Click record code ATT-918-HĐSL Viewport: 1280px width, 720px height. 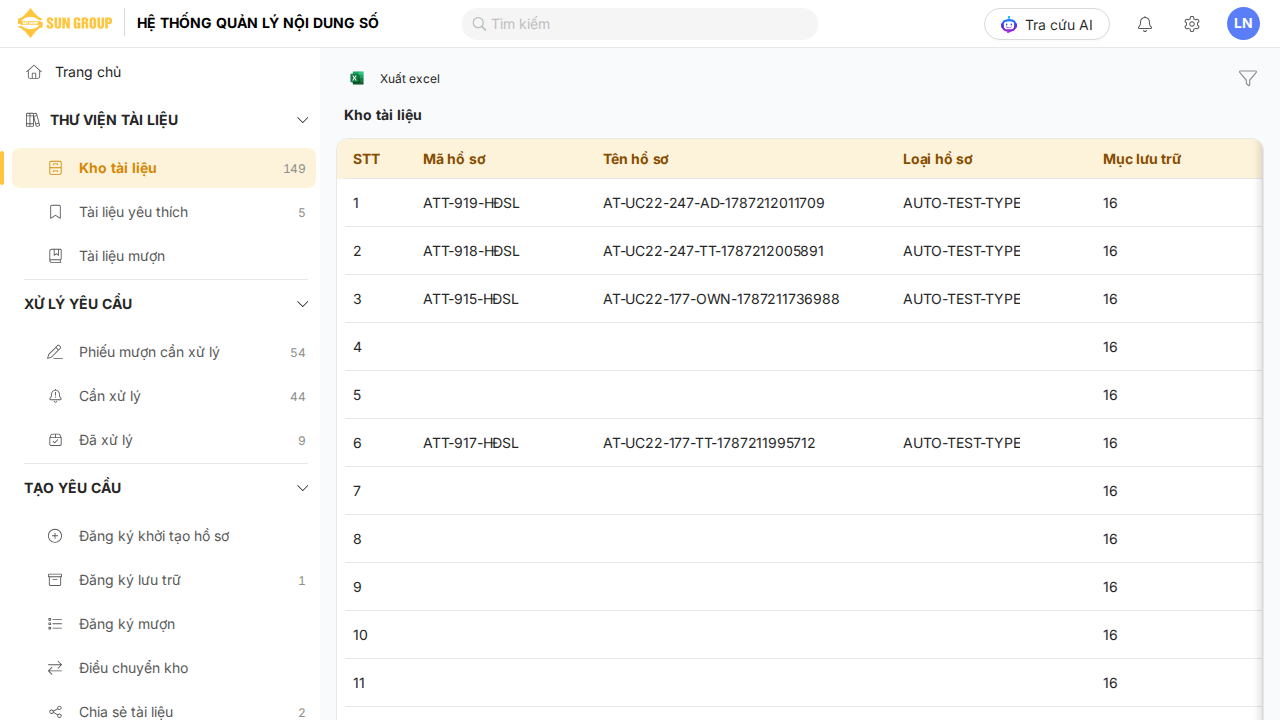click(x=471, y=251)
